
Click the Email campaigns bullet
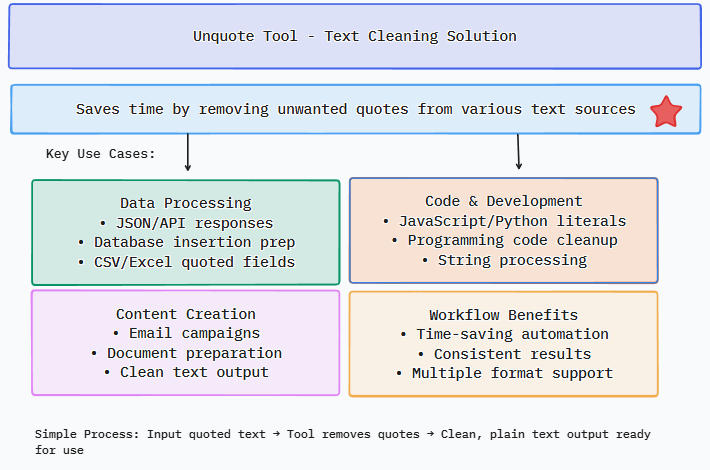point(186,333)
